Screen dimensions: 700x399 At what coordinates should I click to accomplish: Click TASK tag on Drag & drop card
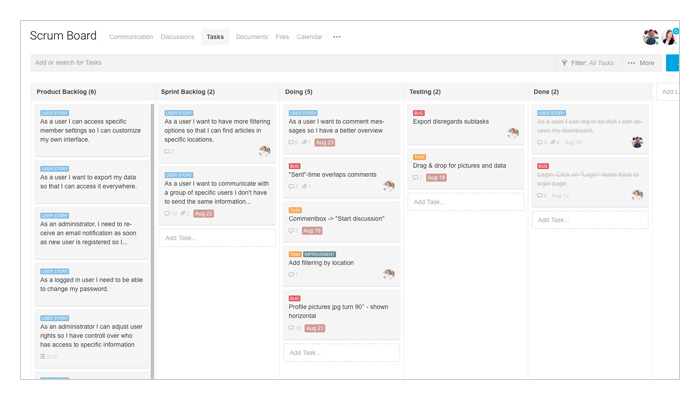(x=420, y=158)
